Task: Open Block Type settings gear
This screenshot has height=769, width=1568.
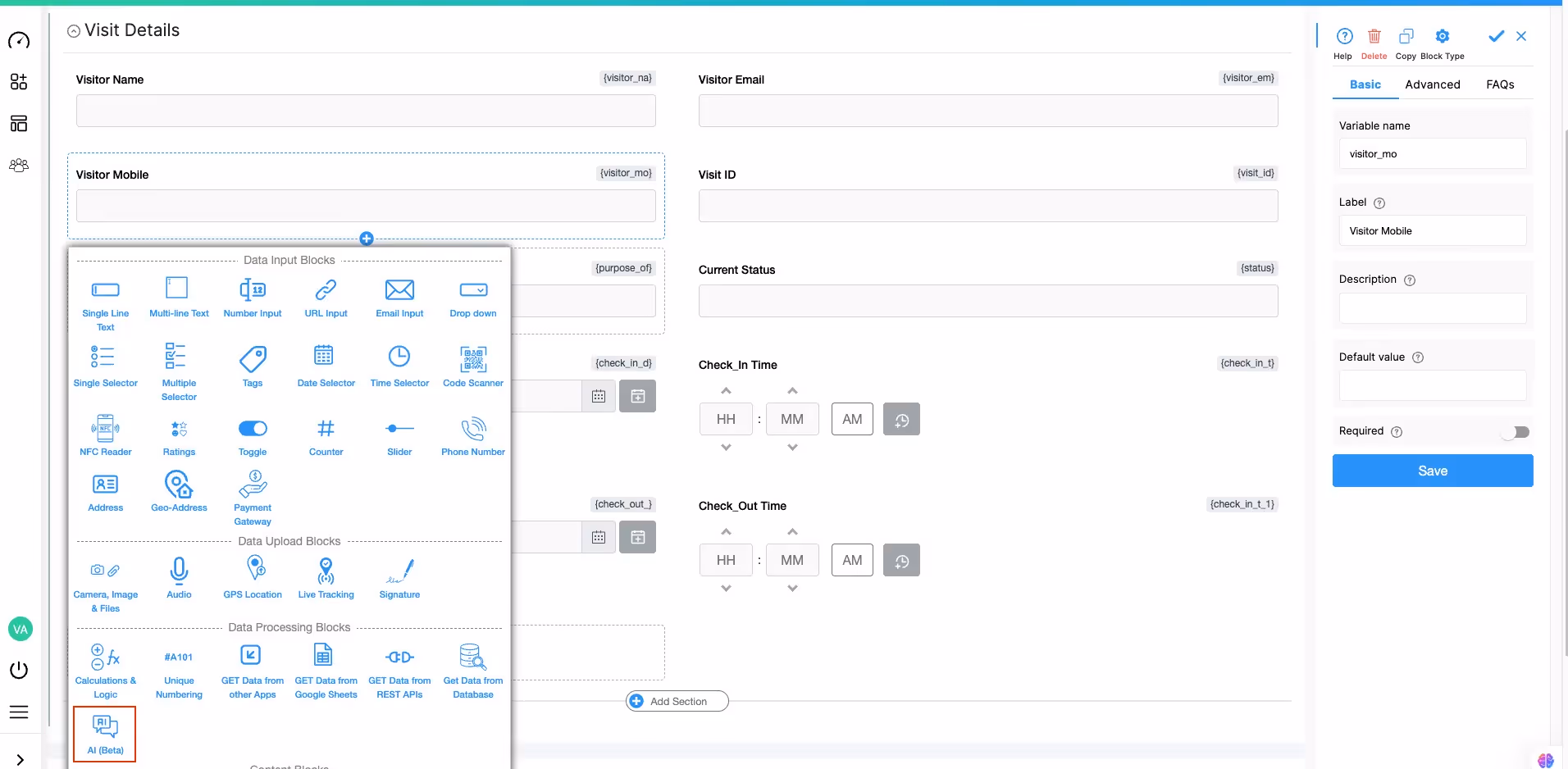Action: click(x=1444, y=37)
